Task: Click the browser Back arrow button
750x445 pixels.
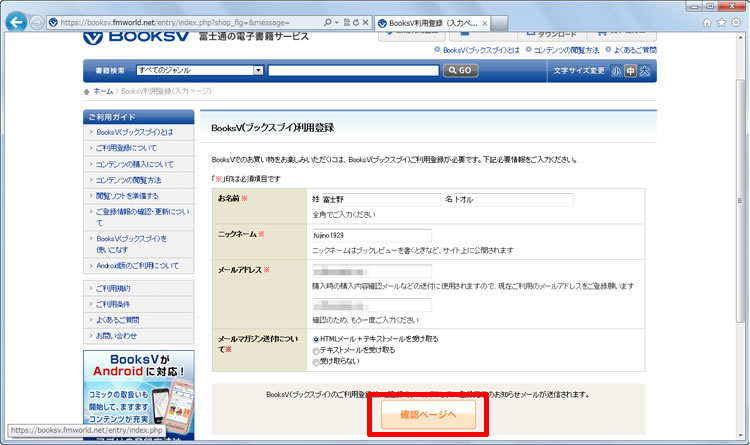Action: coord(16,22)
